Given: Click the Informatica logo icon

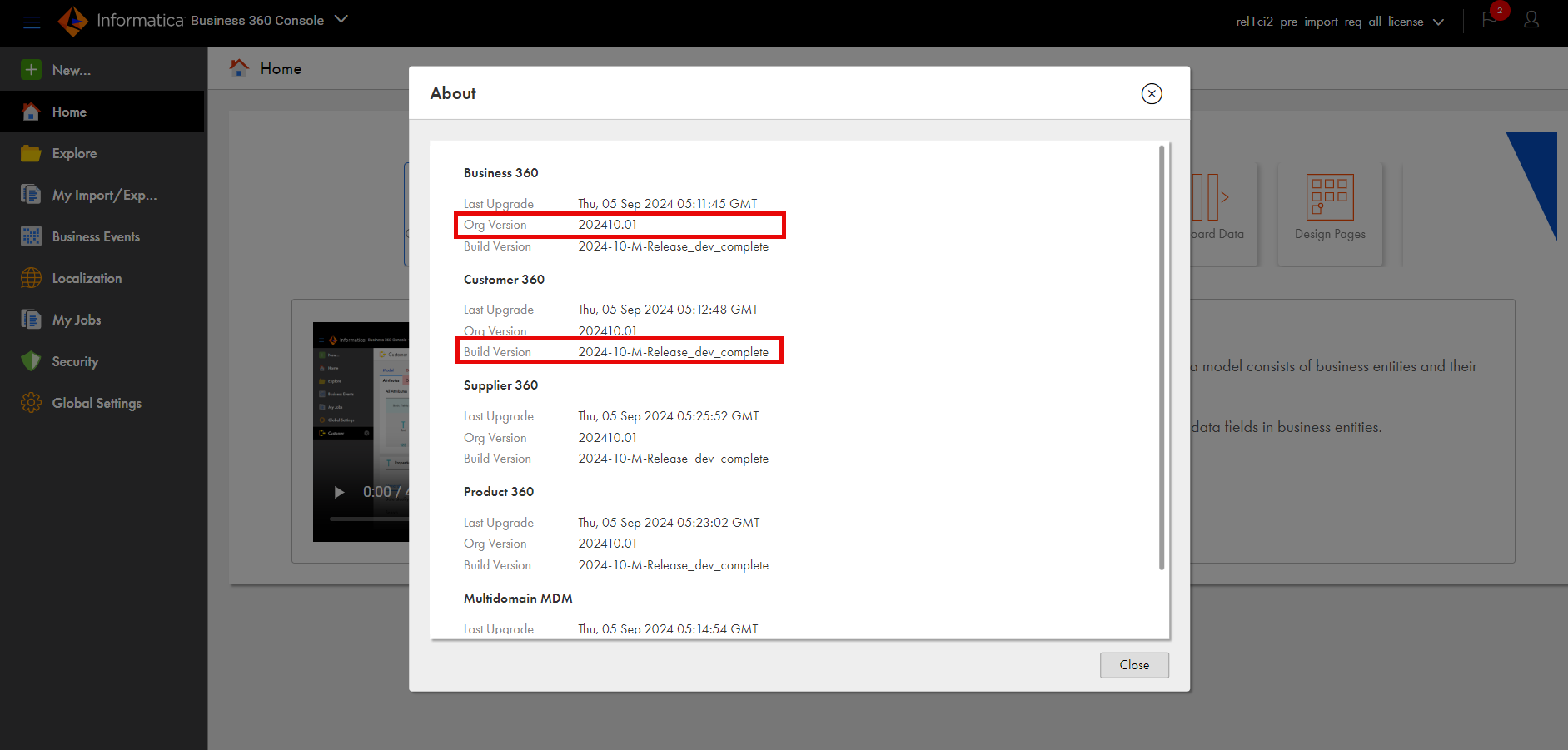Looking at the screenshot, I should (72, 22).
